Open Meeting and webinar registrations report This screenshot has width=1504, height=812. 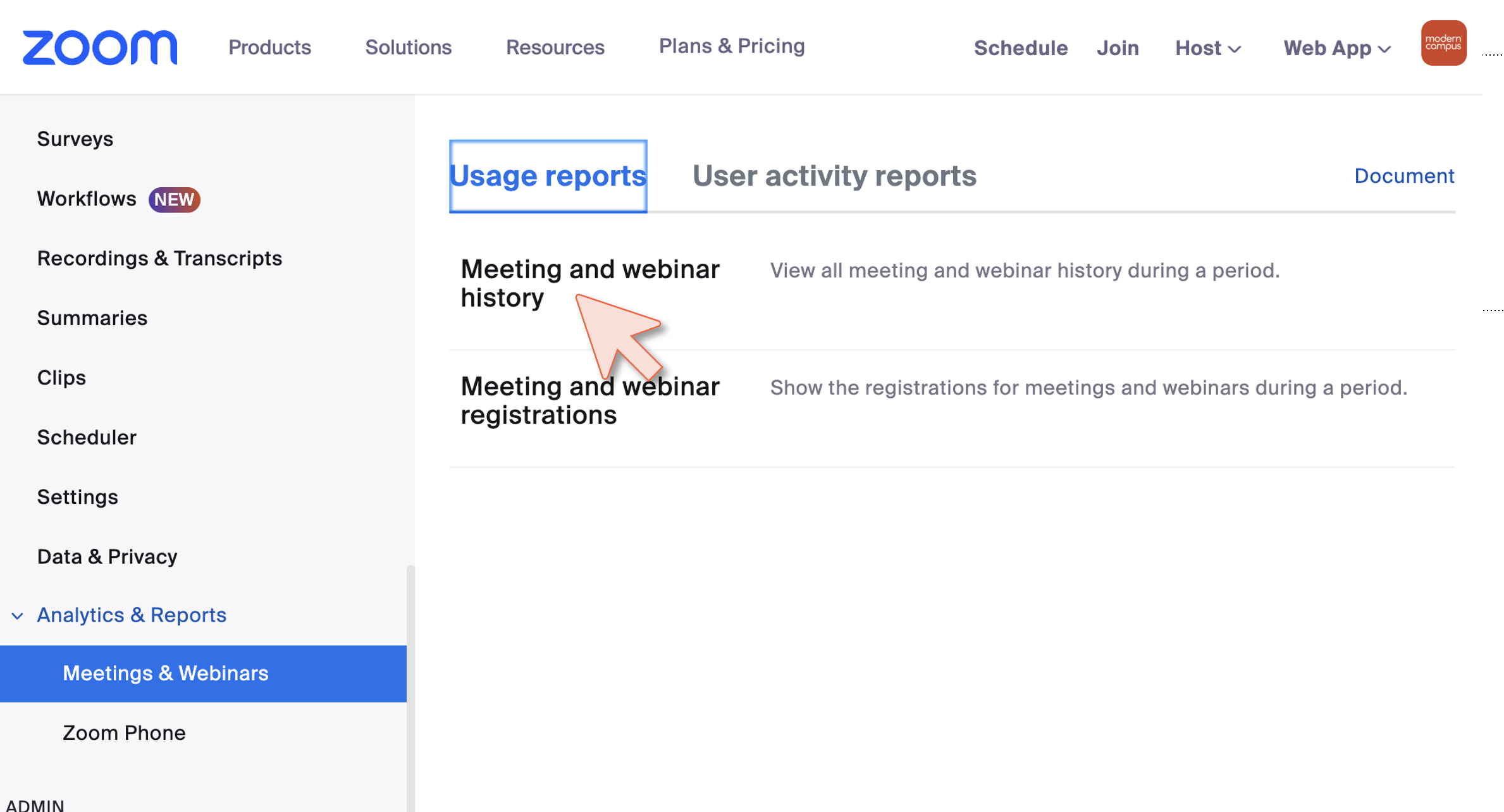589,400
